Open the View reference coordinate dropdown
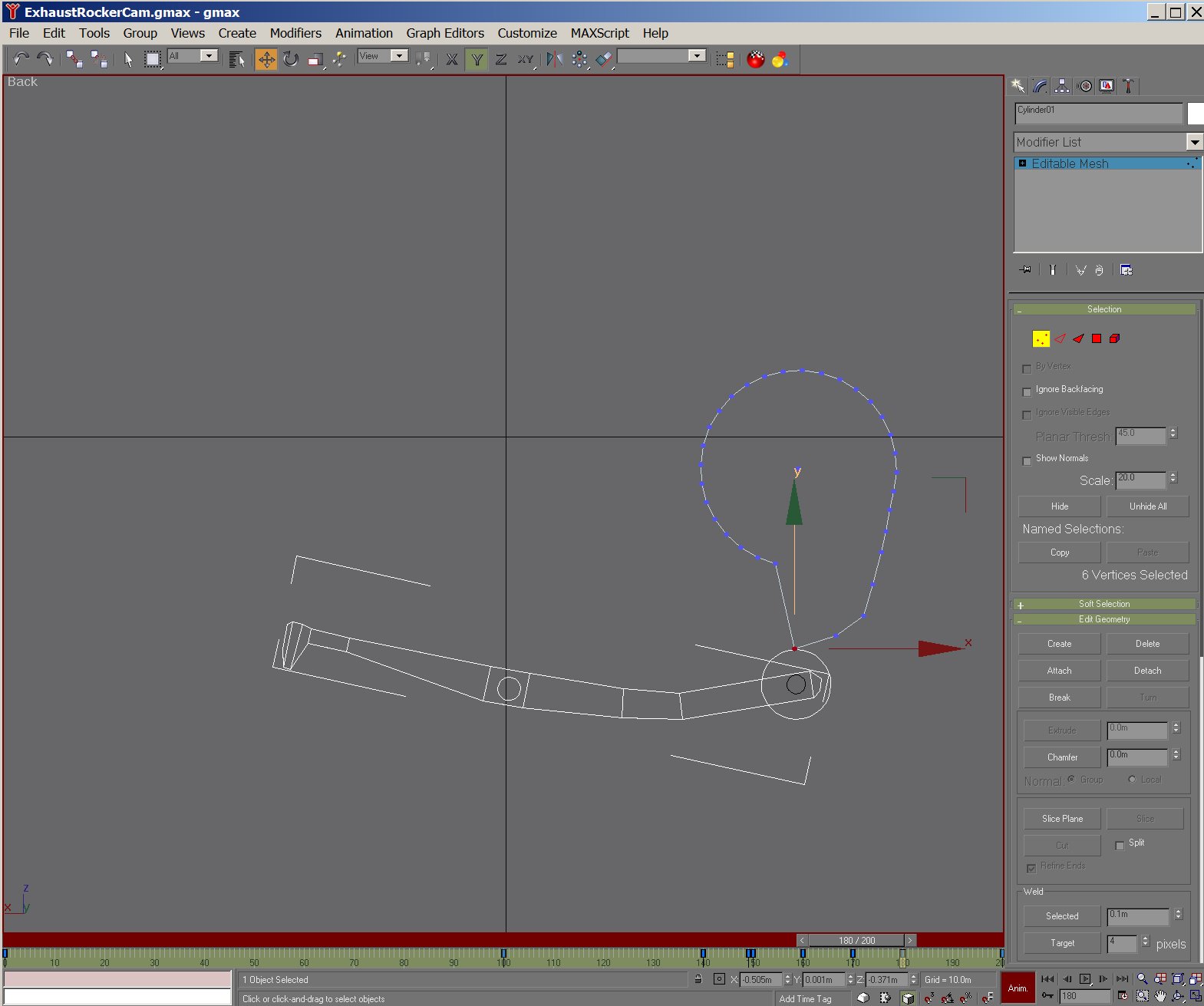The image size is (1204, 1006). point(398,56)
